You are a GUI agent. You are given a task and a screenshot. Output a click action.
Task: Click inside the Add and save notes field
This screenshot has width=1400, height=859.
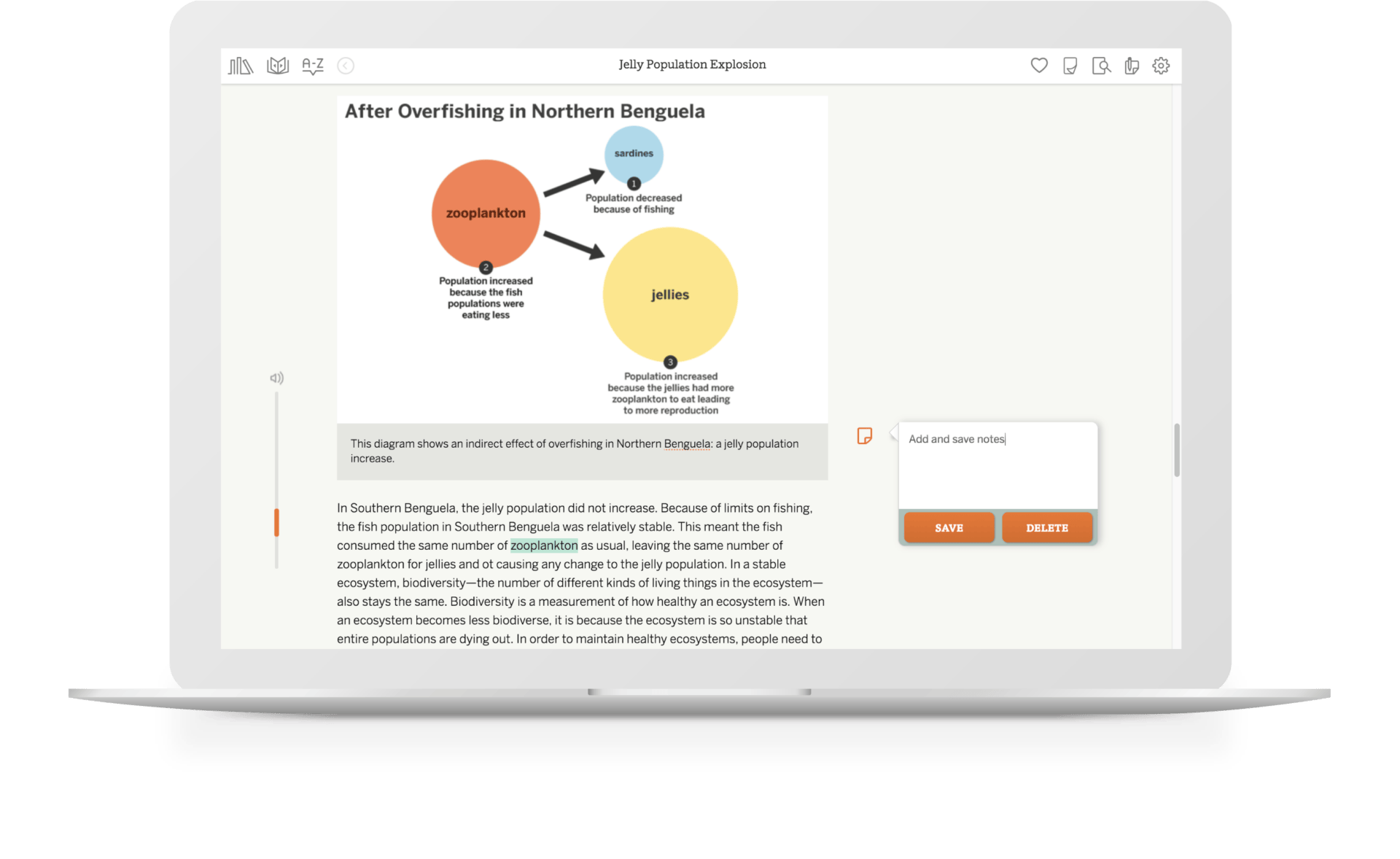click(997, 465)
